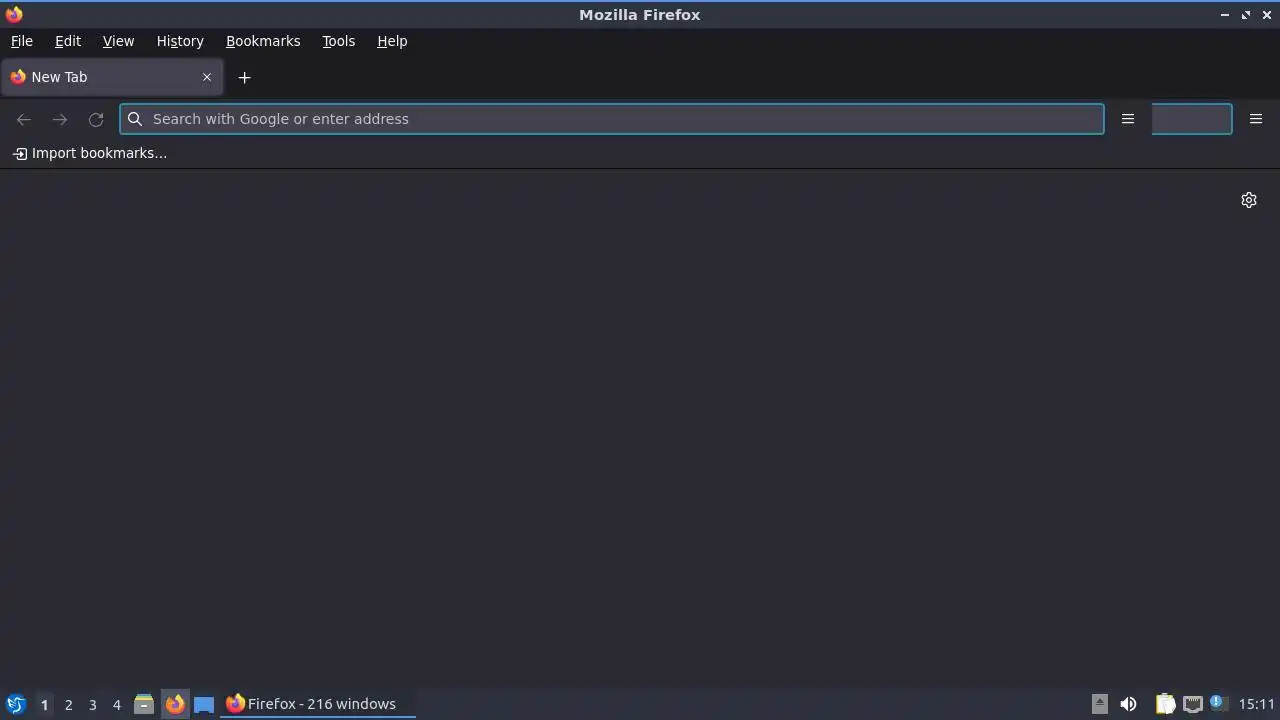Close the New Tab tab

(207, 77)
